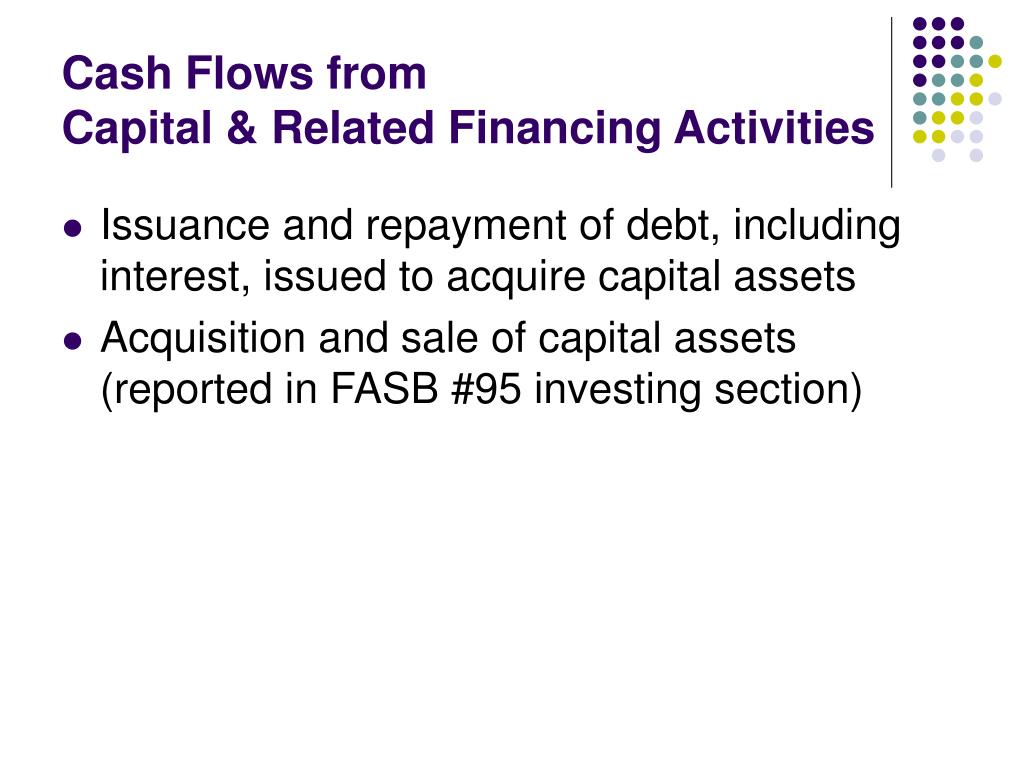Click the vertical divider line beside the title
This screenshot has height=768, width=1024.
click(891, 103)
